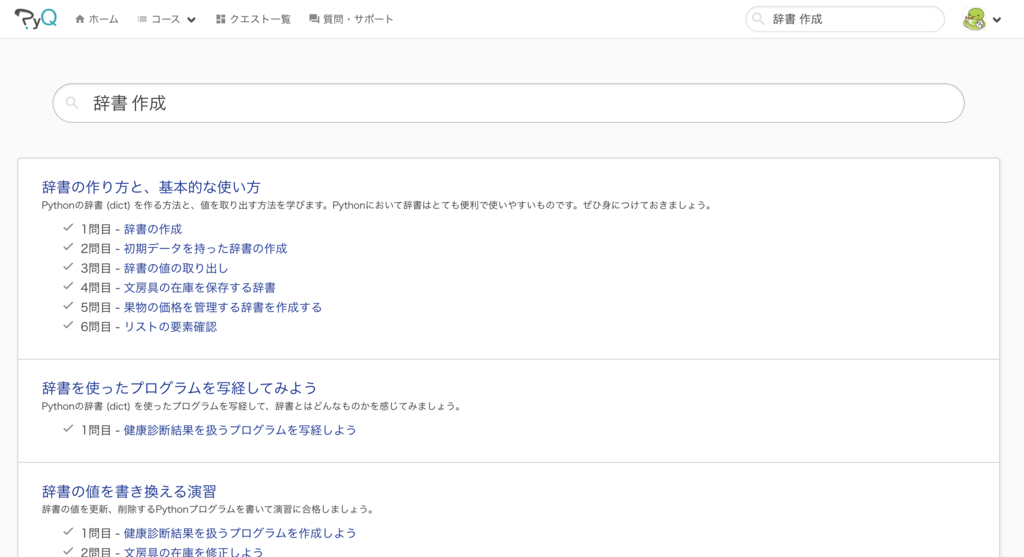Click checkmark beside 辞書の作成
Screen dimensions: 1024x557
coord(68,228)
